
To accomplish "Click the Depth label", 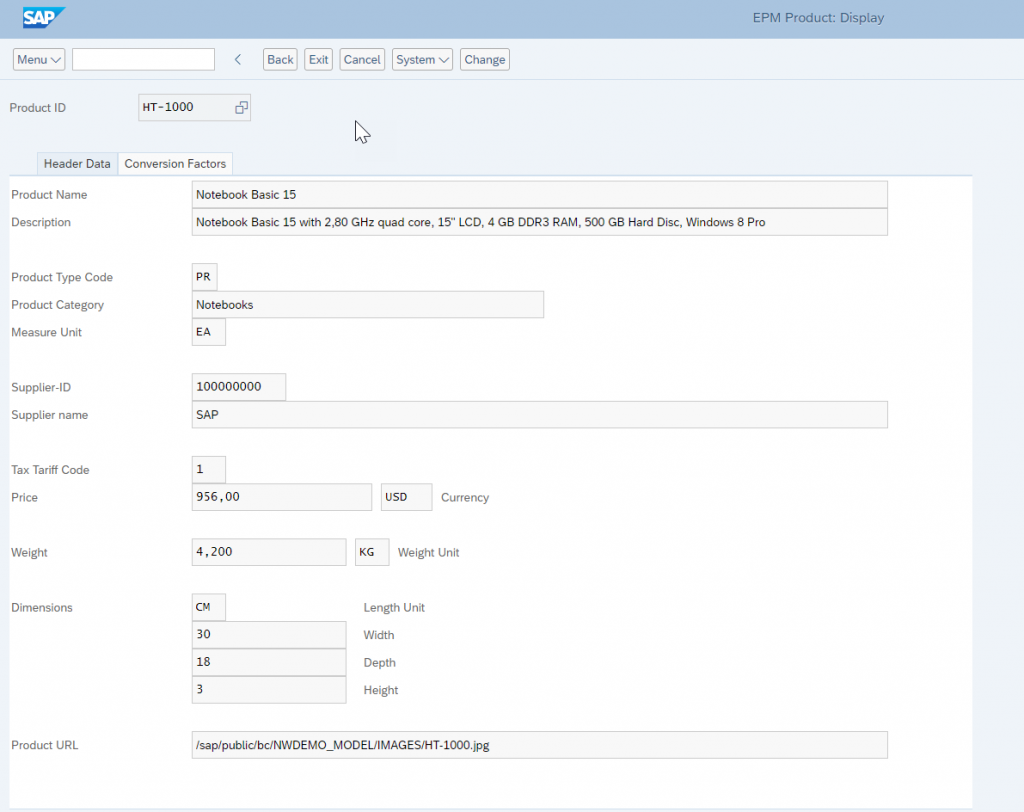I will pyautogui.click(x=379, y=662).
